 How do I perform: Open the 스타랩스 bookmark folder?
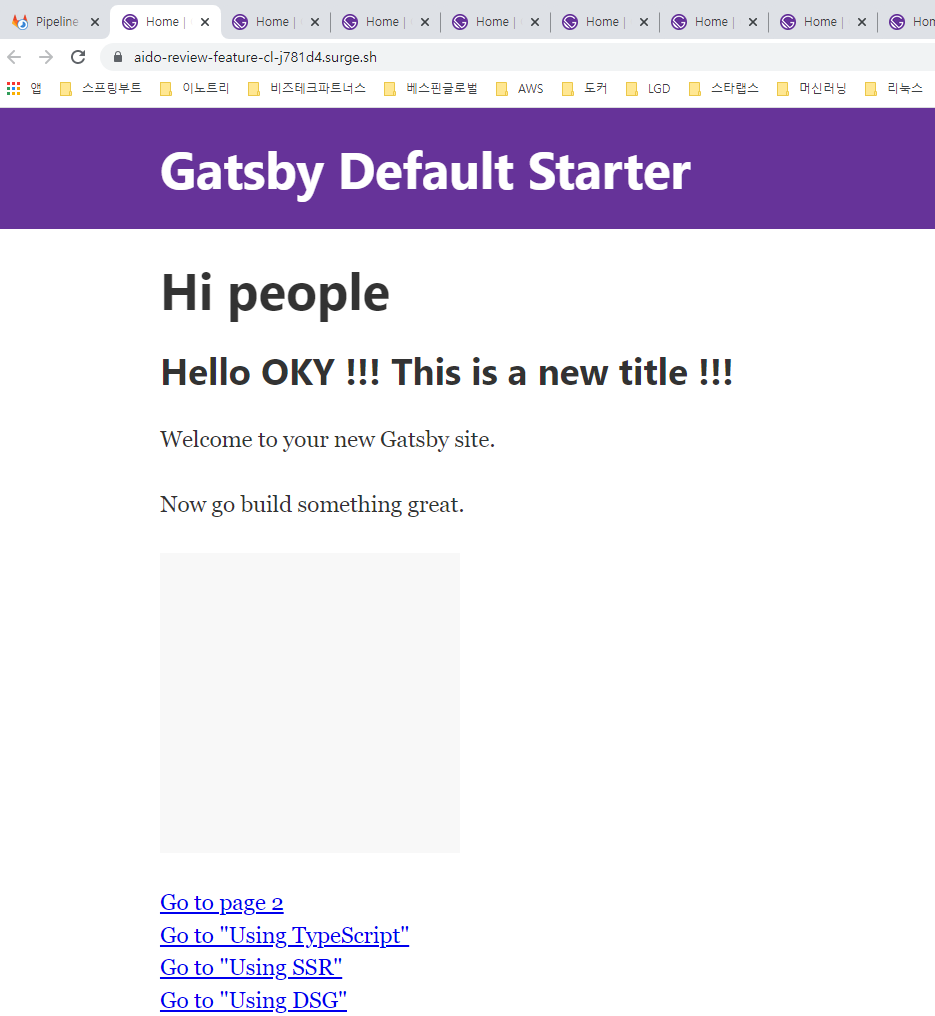point(724,88)
